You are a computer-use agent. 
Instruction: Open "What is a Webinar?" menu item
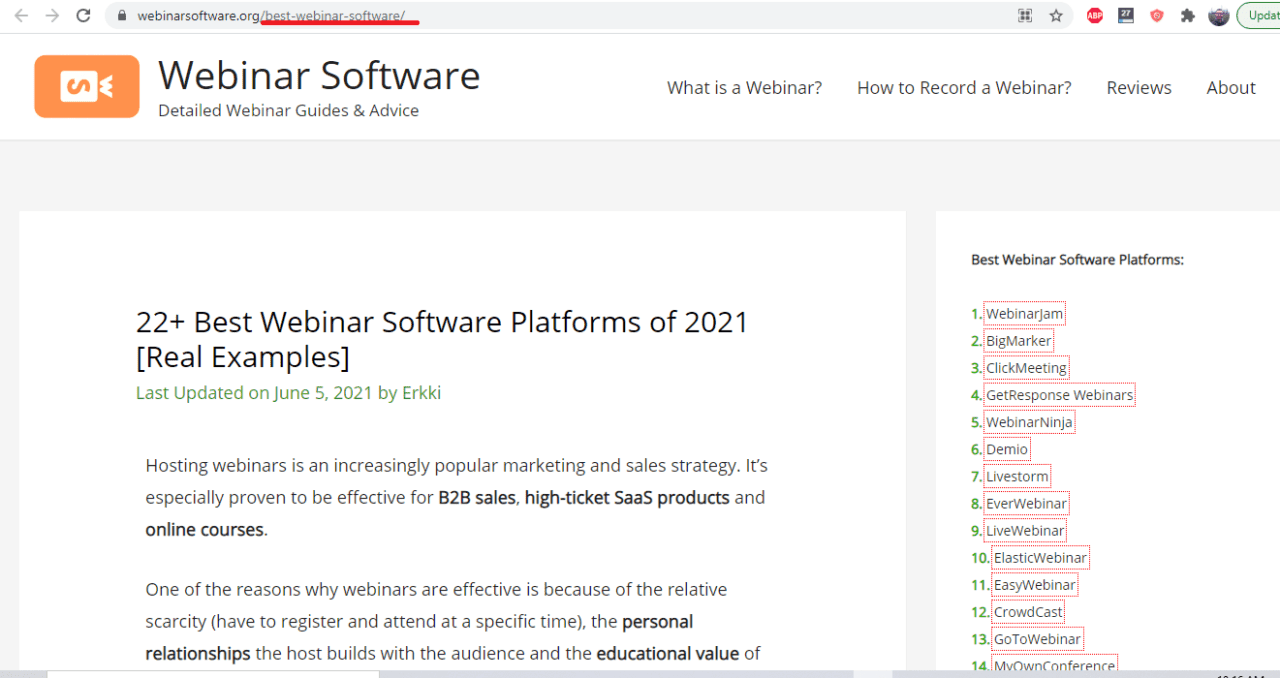coord(744,87)
